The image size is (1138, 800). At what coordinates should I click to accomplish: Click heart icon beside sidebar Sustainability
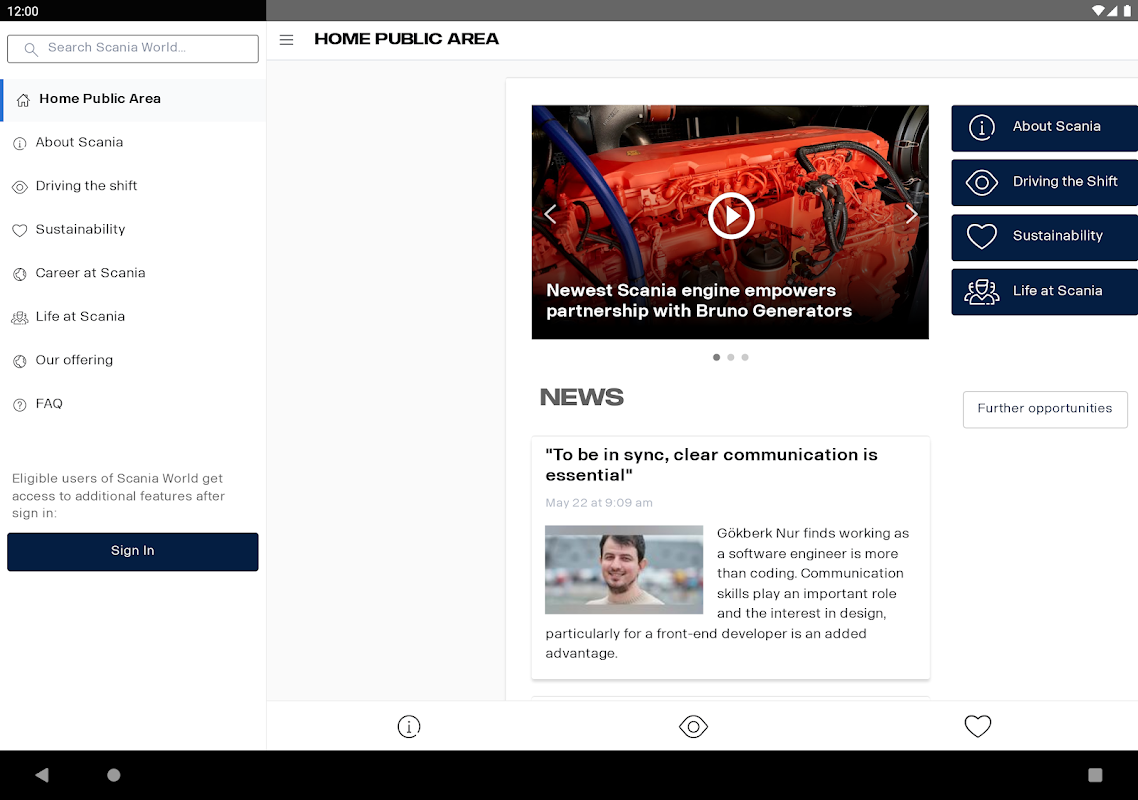(x=20, y=231)
